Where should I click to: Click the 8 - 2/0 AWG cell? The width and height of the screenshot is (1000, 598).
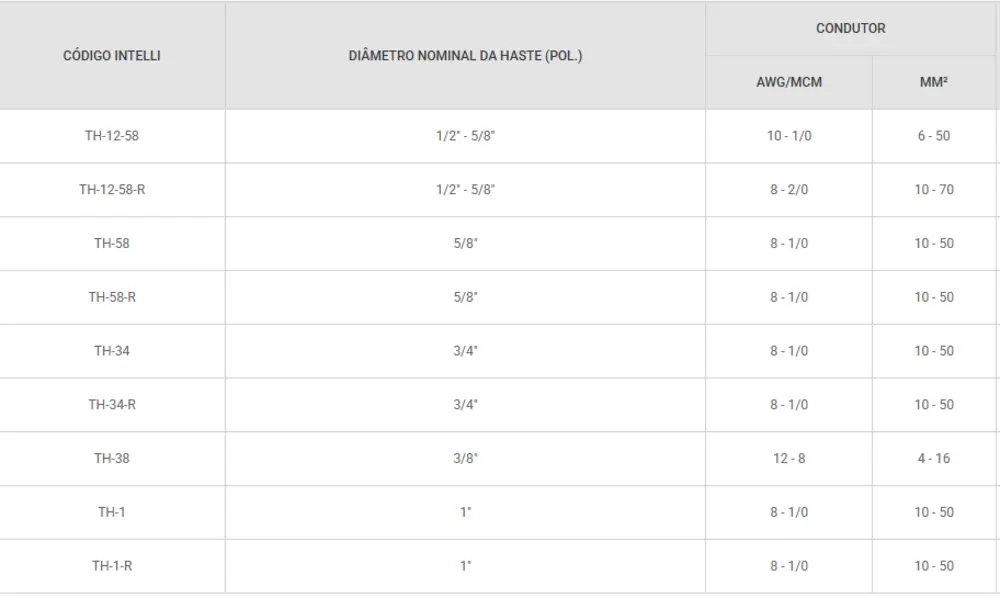789,190
